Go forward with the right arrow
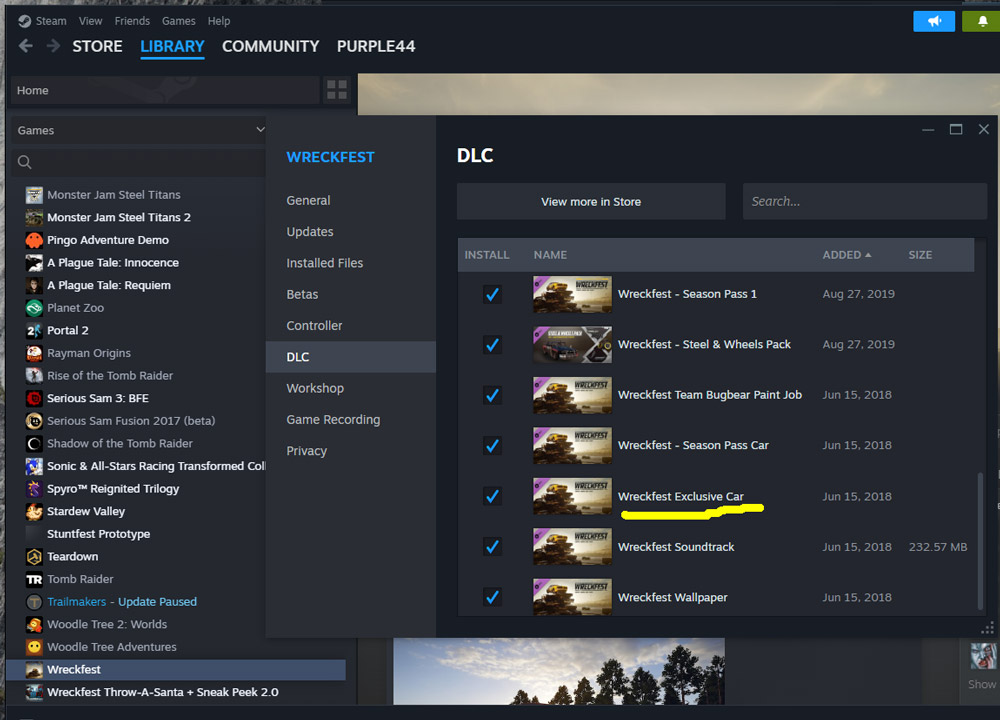 click(53, 46)
